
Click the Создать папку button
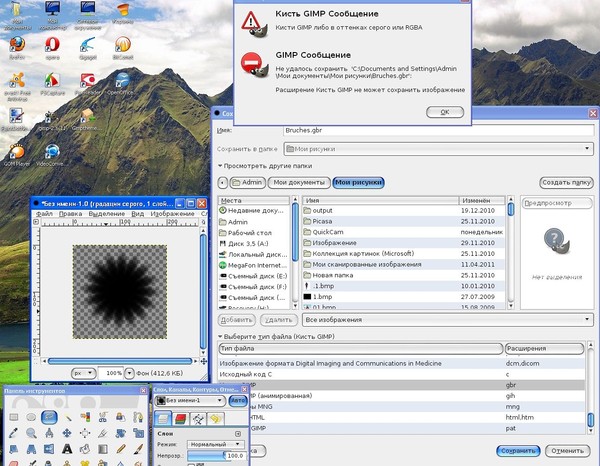(566, 182)
